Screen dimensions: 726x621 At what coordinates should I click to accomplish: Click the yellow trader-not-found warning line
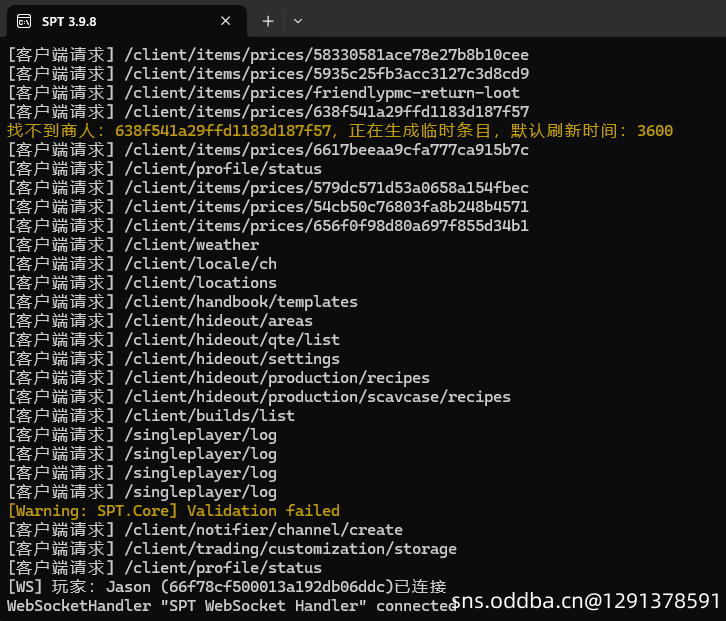pos(340,131)
